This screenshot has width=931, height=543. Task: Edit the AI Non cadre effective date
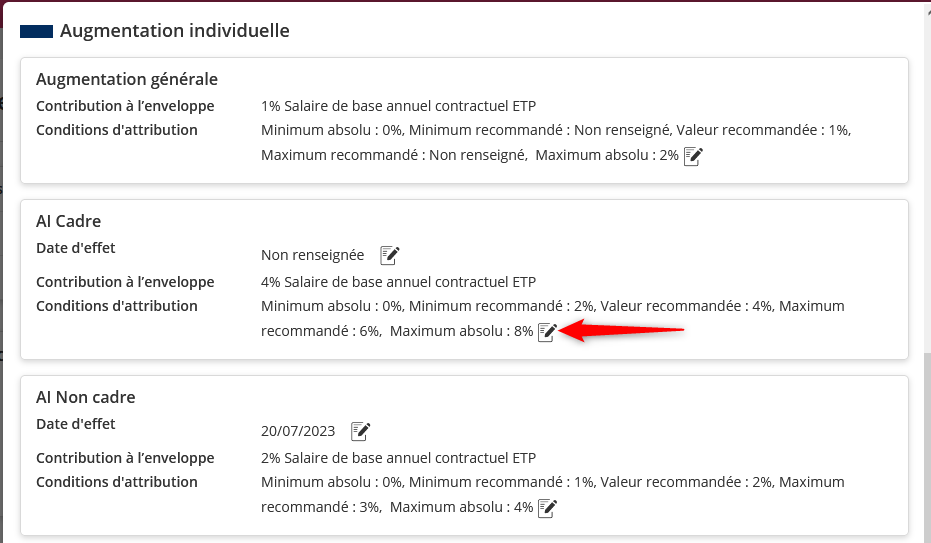pyautogui.click(x=360, y=431)
